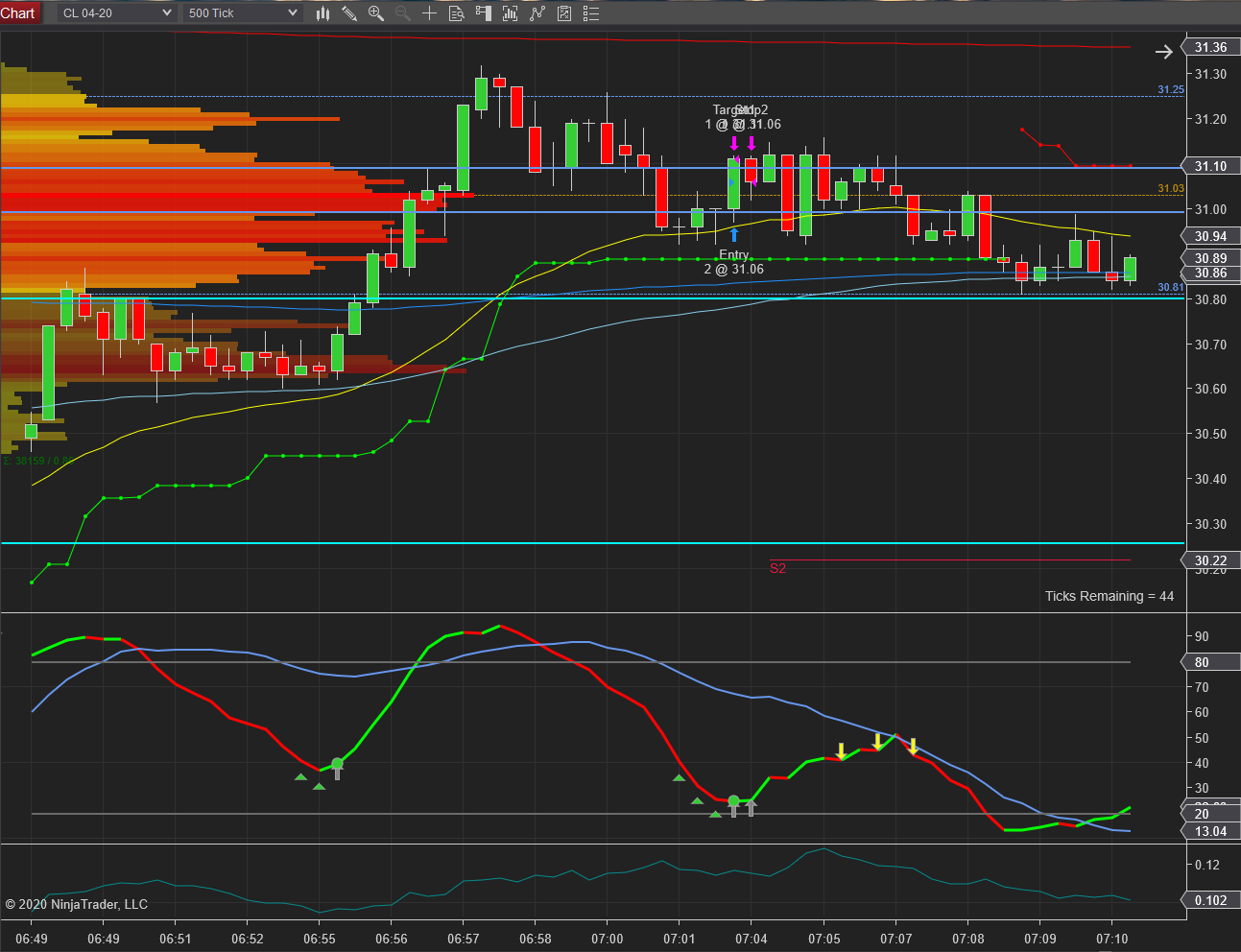Click the 06:57 time axis label

464,939
